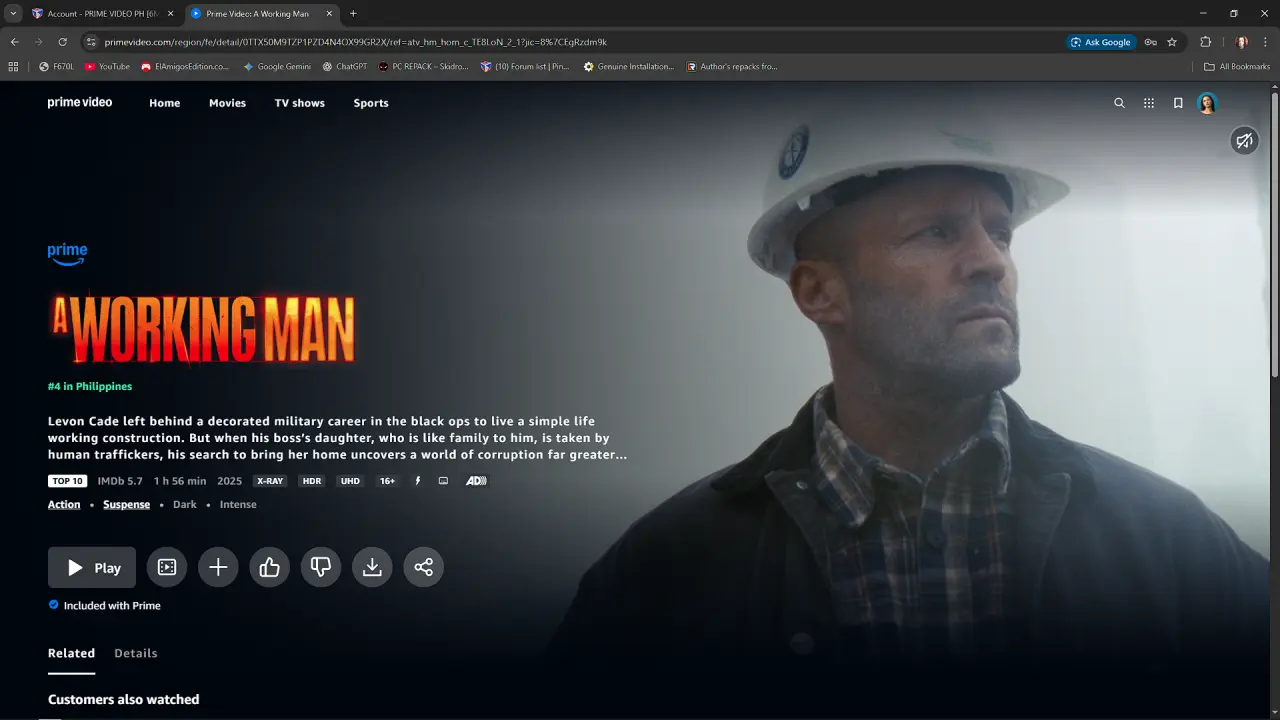The height and width of the screenshot is (720, 1280).
Task: Click the subtitles available icon
Action: pos(443,481)
